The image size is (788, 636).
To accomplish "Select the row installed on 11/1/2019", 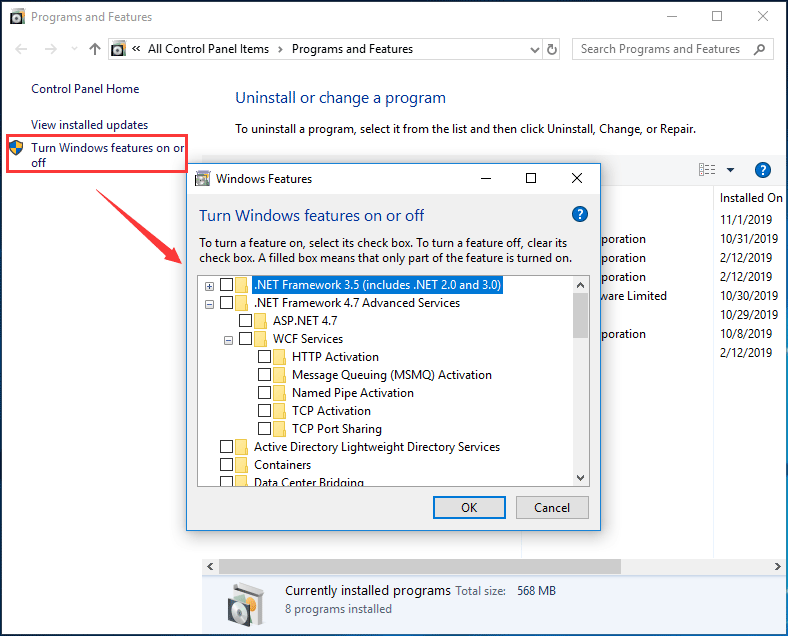I will 746,220.
